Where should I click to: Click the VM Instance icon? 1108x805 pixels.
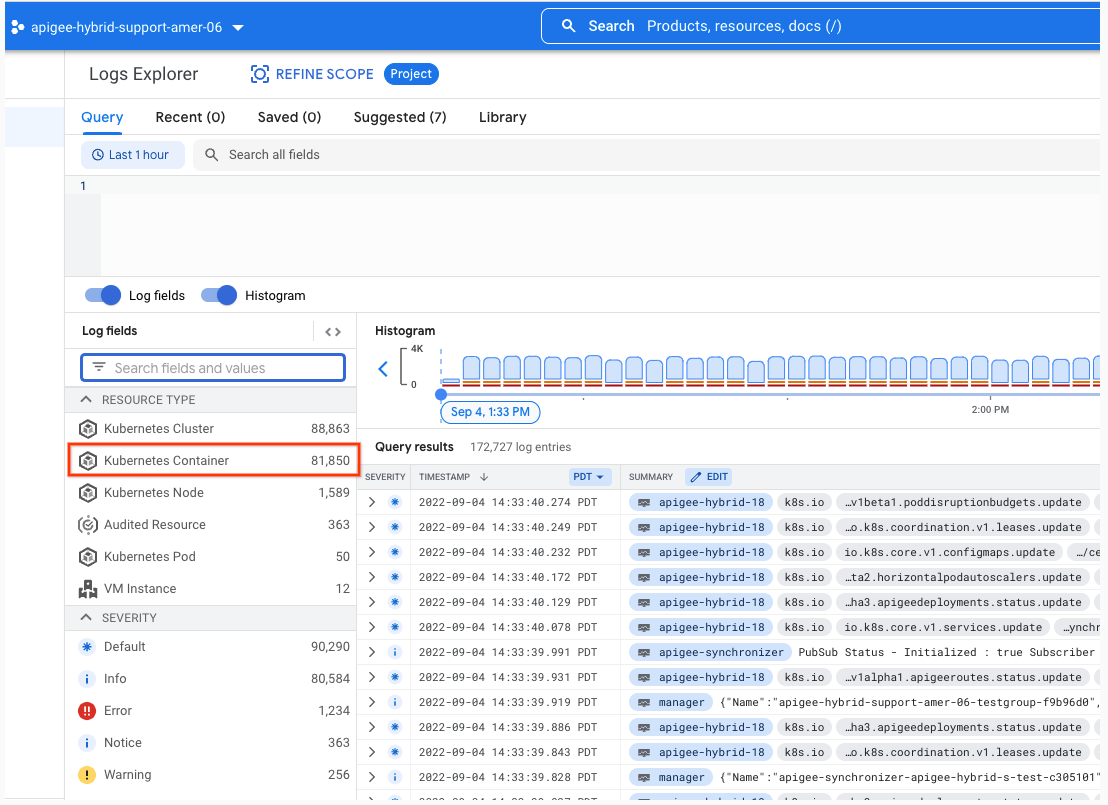pyautogui.click(x=88, y=589)
